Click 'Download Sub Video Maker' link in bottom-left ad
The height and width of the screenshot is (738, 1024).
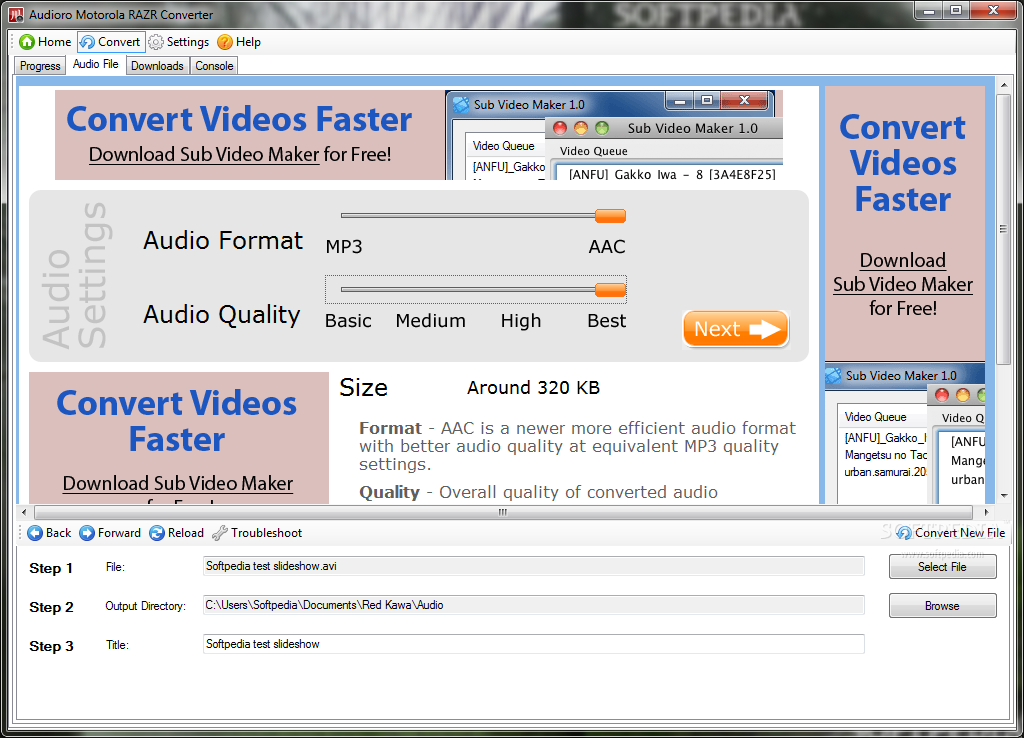coord(178,483)
